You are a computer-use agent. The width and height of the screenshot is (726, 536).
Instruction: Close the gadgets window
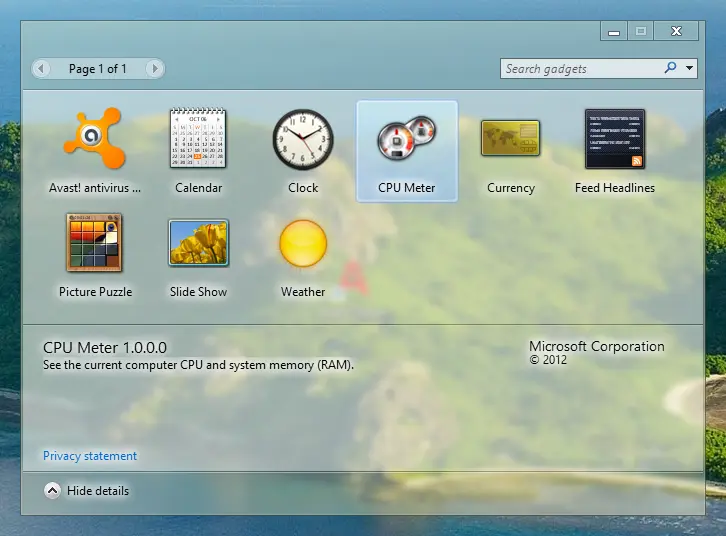676,31
